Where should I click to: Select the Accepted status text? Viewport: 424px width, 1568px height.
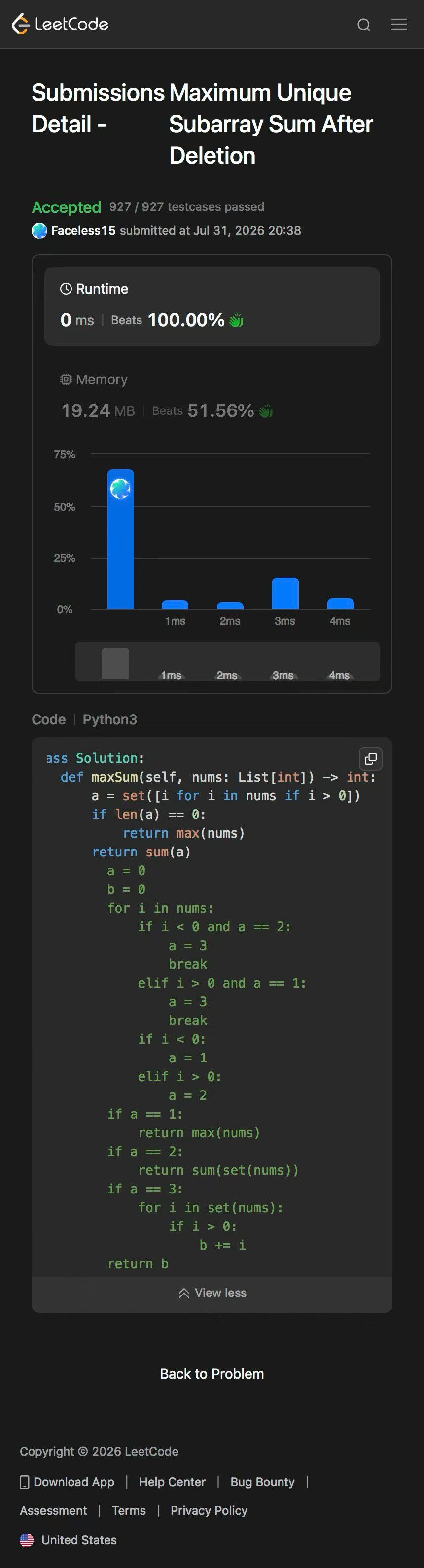pos(67,207)
